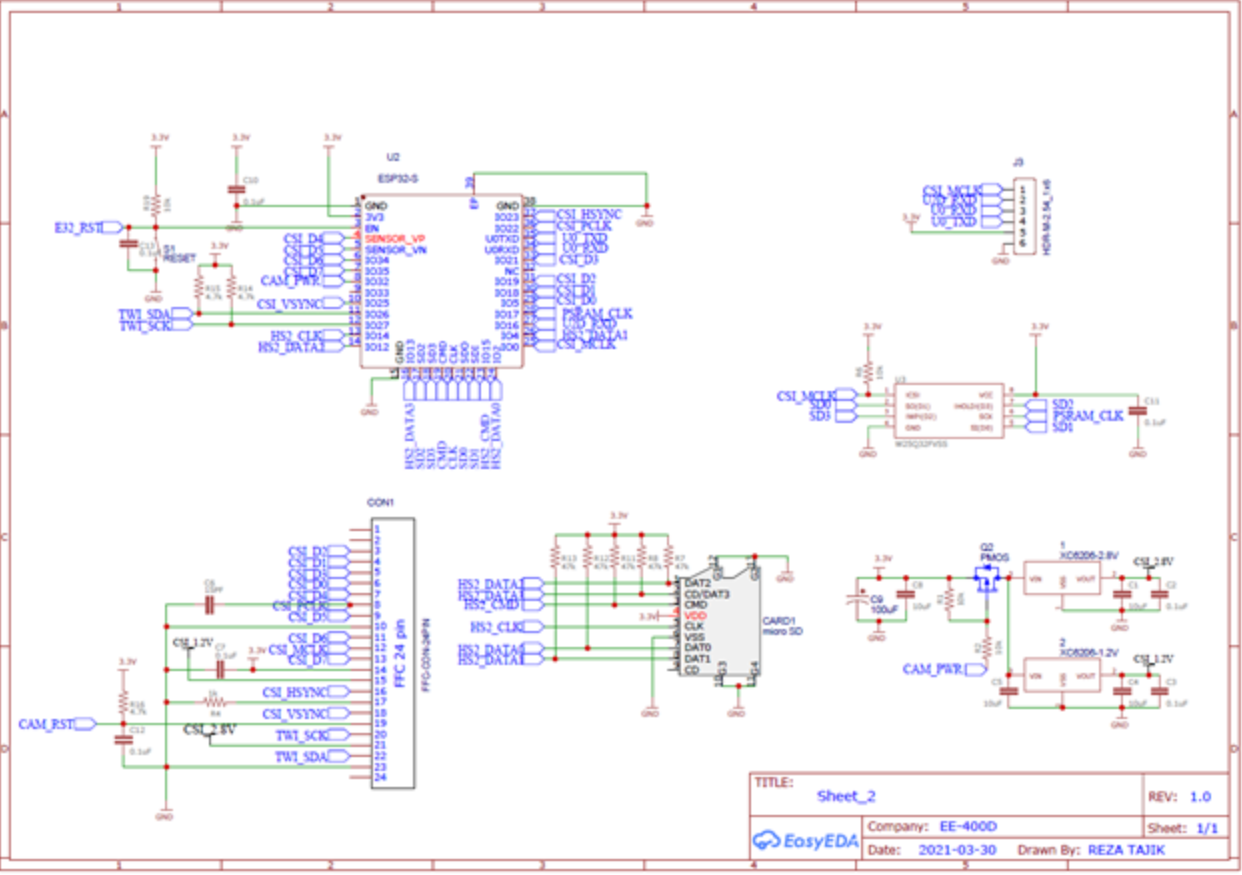Viewport: 1242px width, 875px height.
Task: Click the PSRAM_CLK label beside flash chip
Action: [1088, 414]
